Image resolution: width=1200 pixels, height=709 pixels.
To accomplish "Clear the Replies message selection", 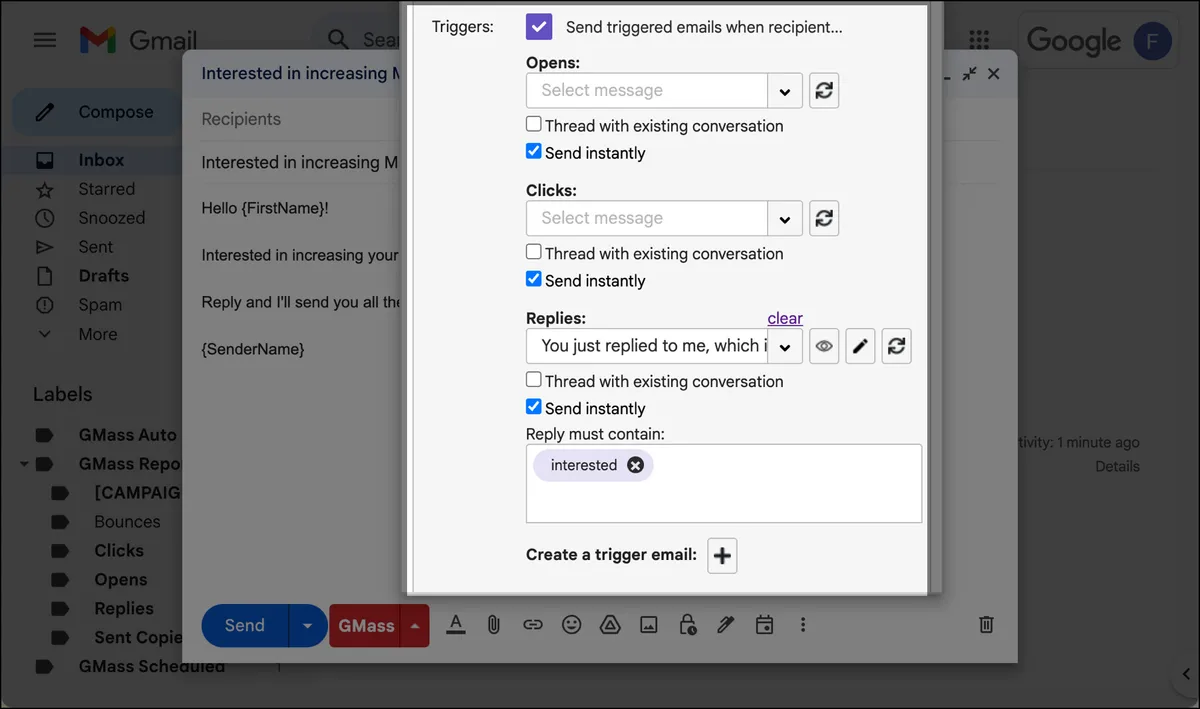I will click(x=785, y=318).
